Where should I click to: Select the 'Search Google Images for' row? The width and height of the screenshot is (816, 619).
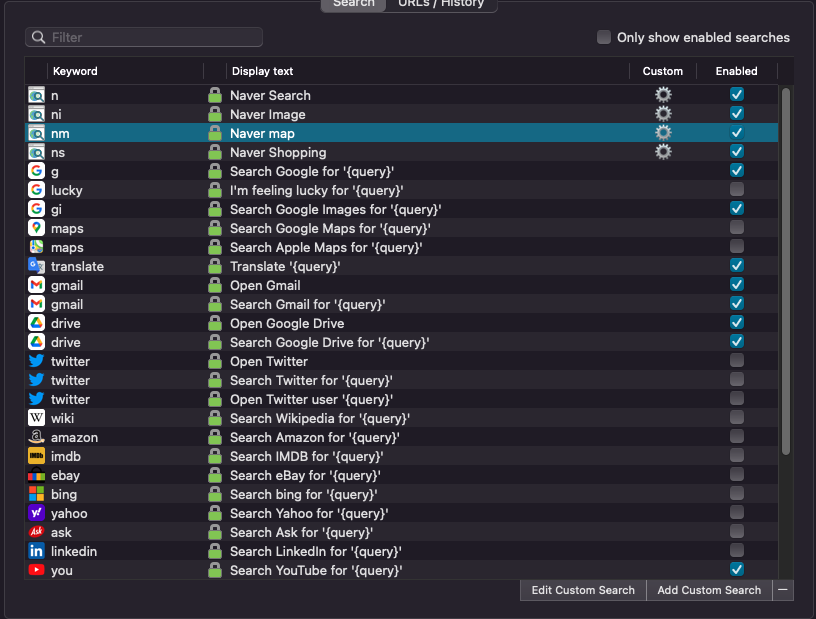pos(402,209)
